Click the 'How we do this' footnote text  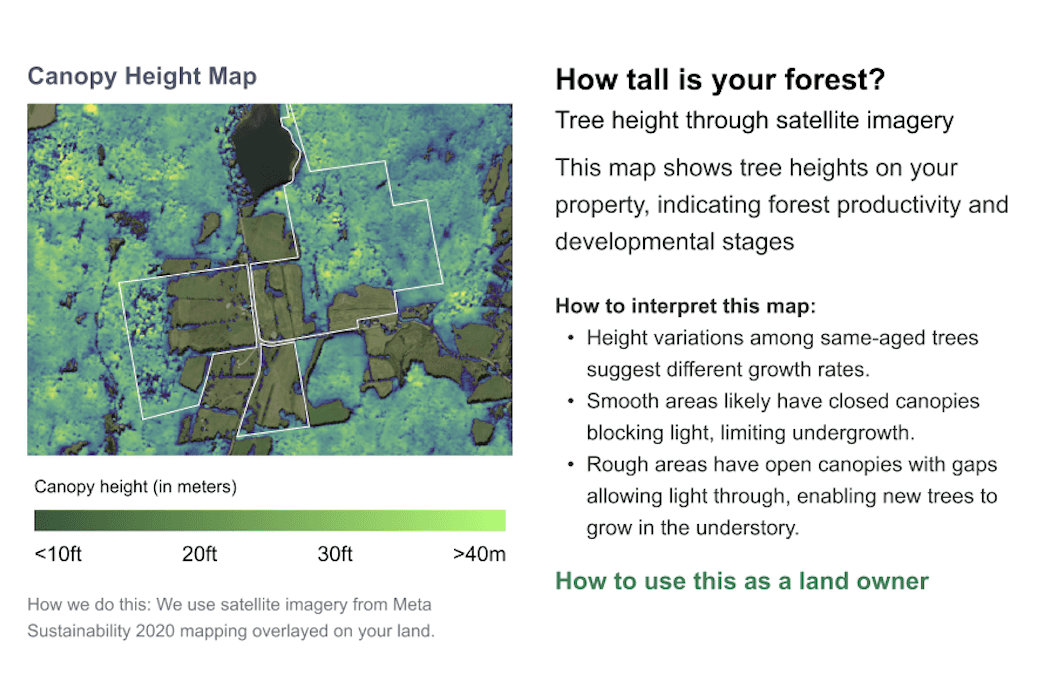pos(231,617)
